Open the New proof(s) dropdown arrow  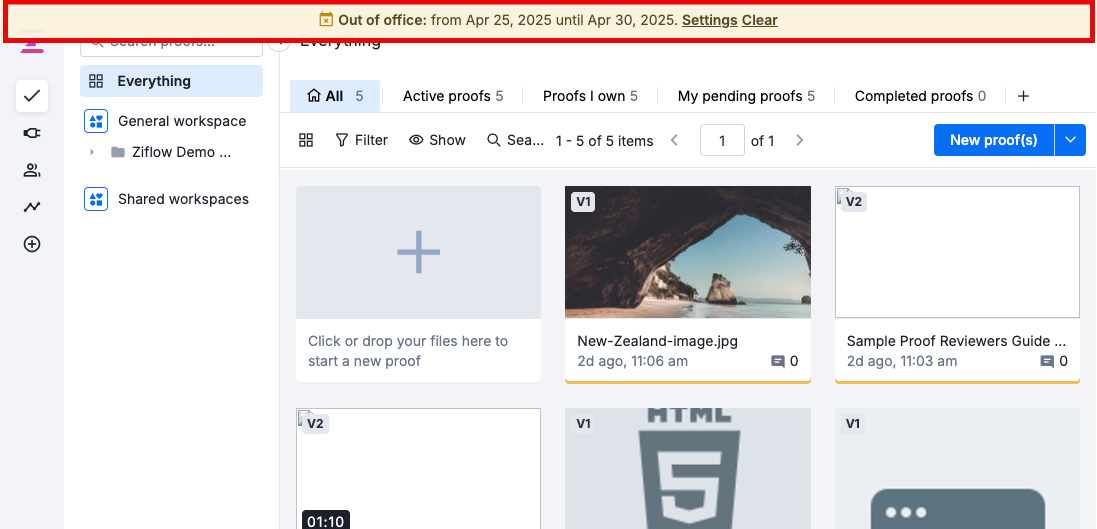(x=1070, y=140)
